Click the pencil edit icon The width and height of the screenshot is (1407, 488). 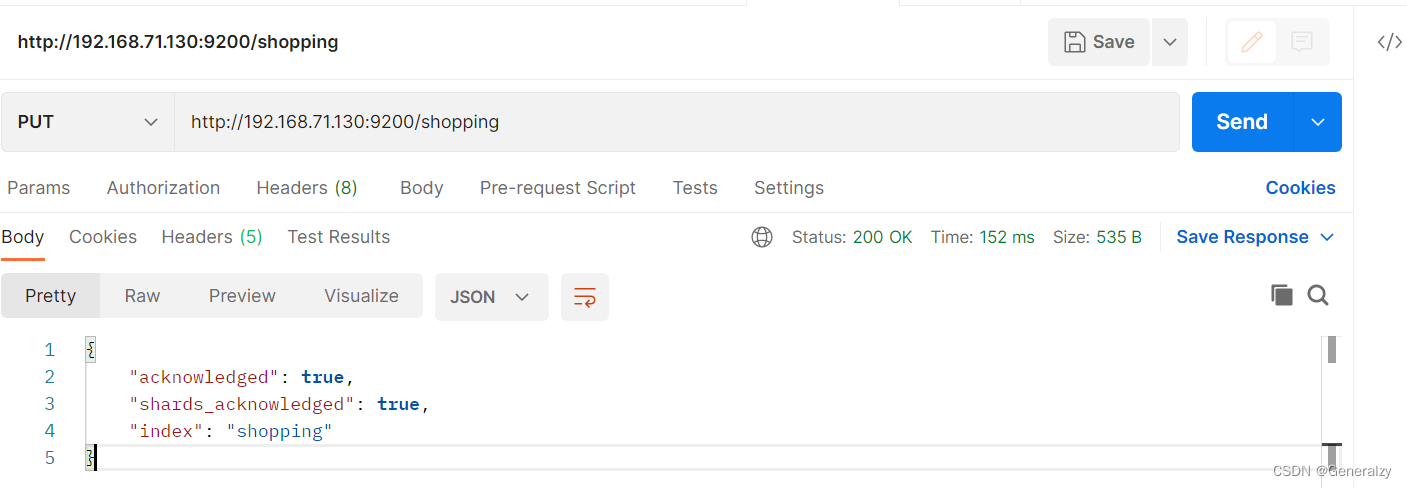coord(1251,42)
